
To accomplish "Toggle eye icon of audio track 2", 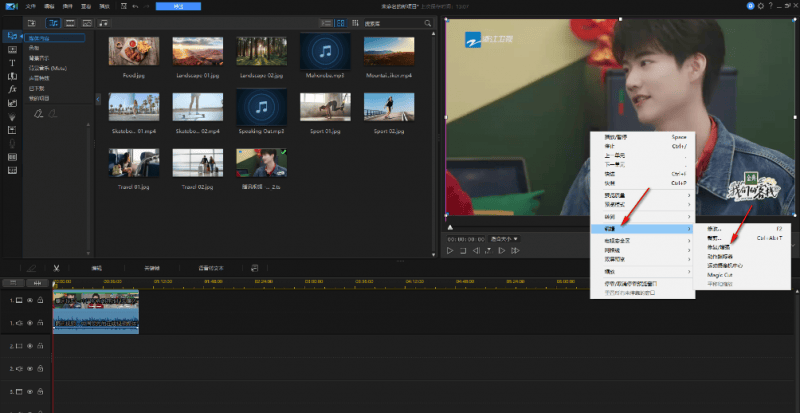I will click(30, 369).
